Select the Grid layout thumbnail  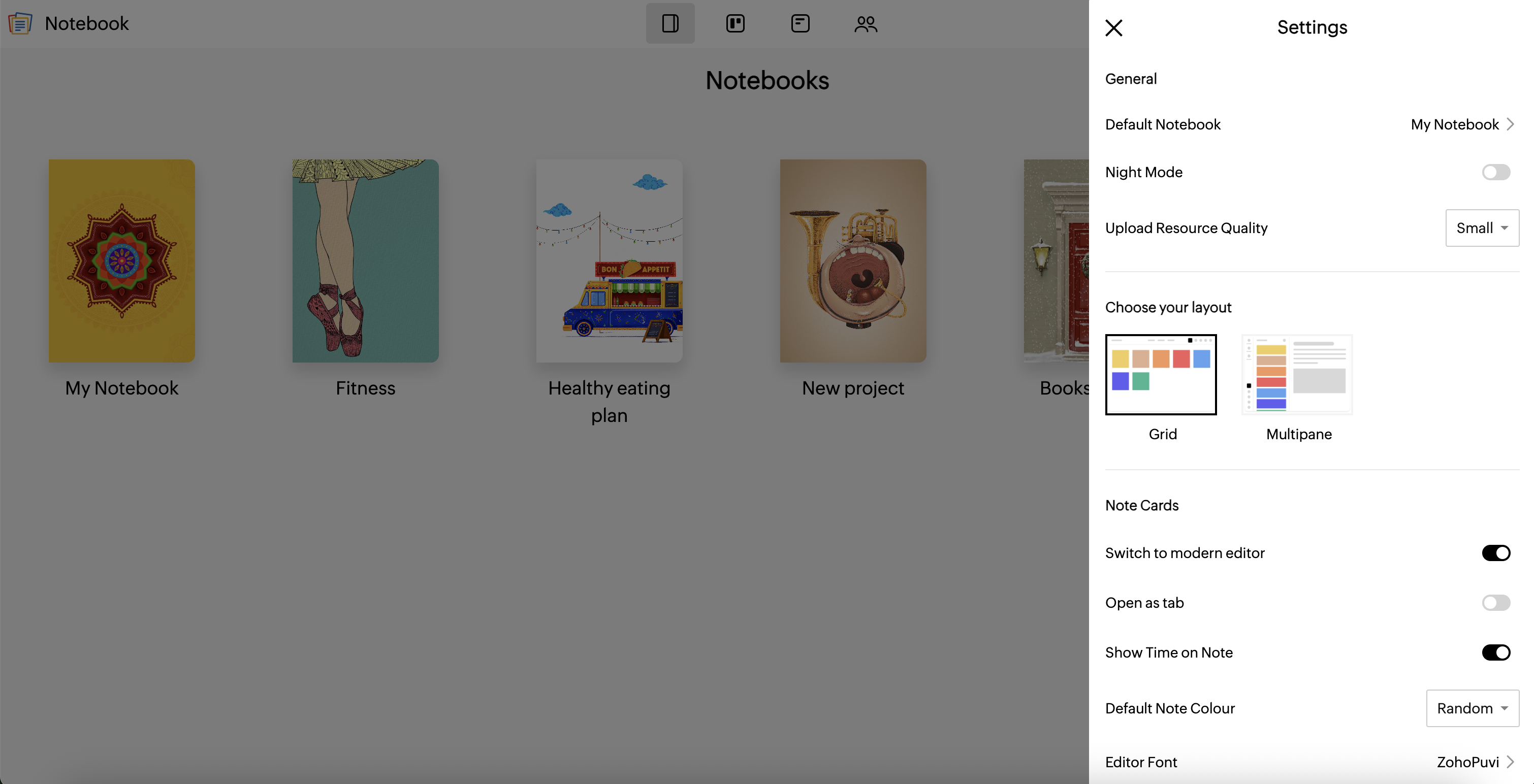click(x=1161, y=374)
